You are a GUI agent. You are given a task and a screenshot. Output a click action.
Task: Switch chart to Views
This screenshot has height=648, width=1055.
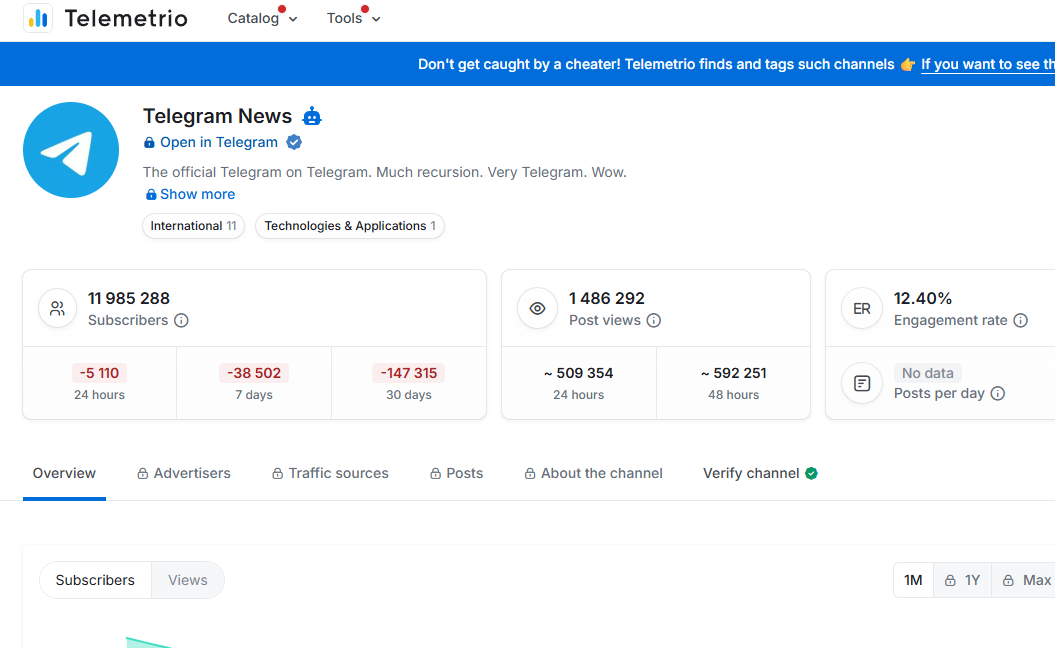pyautogui.click(x=188, y=580)
